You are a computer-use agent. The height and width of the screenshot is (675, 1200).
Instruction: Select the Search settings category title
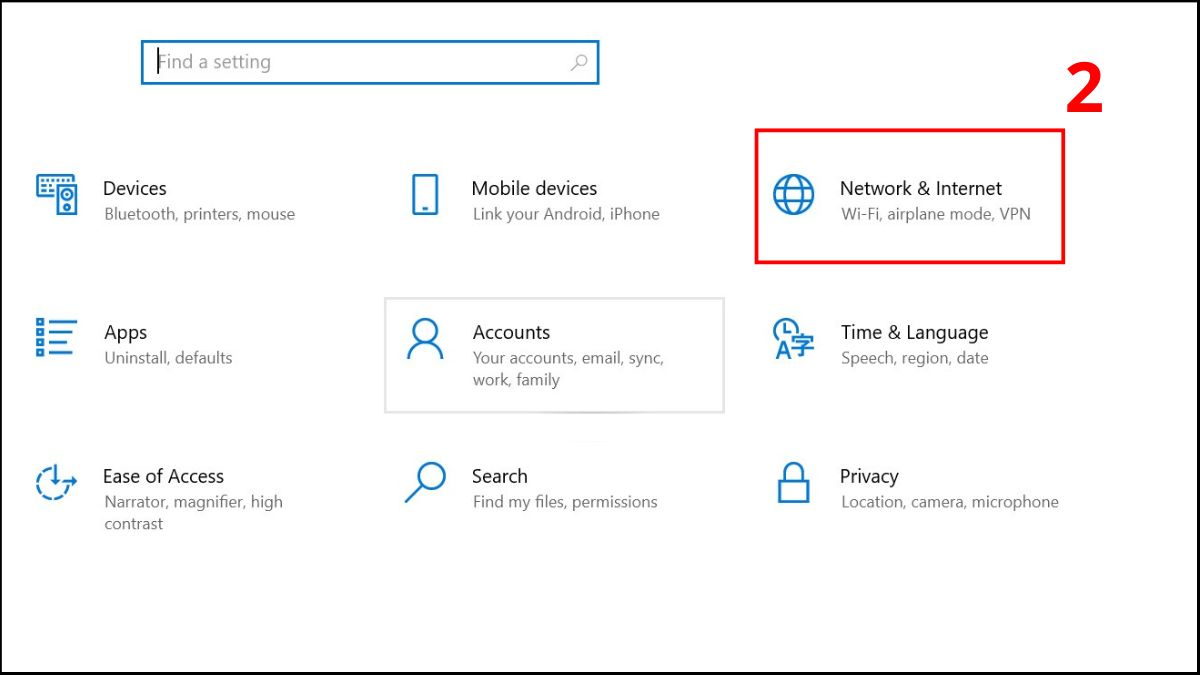(x=499, y=476)
